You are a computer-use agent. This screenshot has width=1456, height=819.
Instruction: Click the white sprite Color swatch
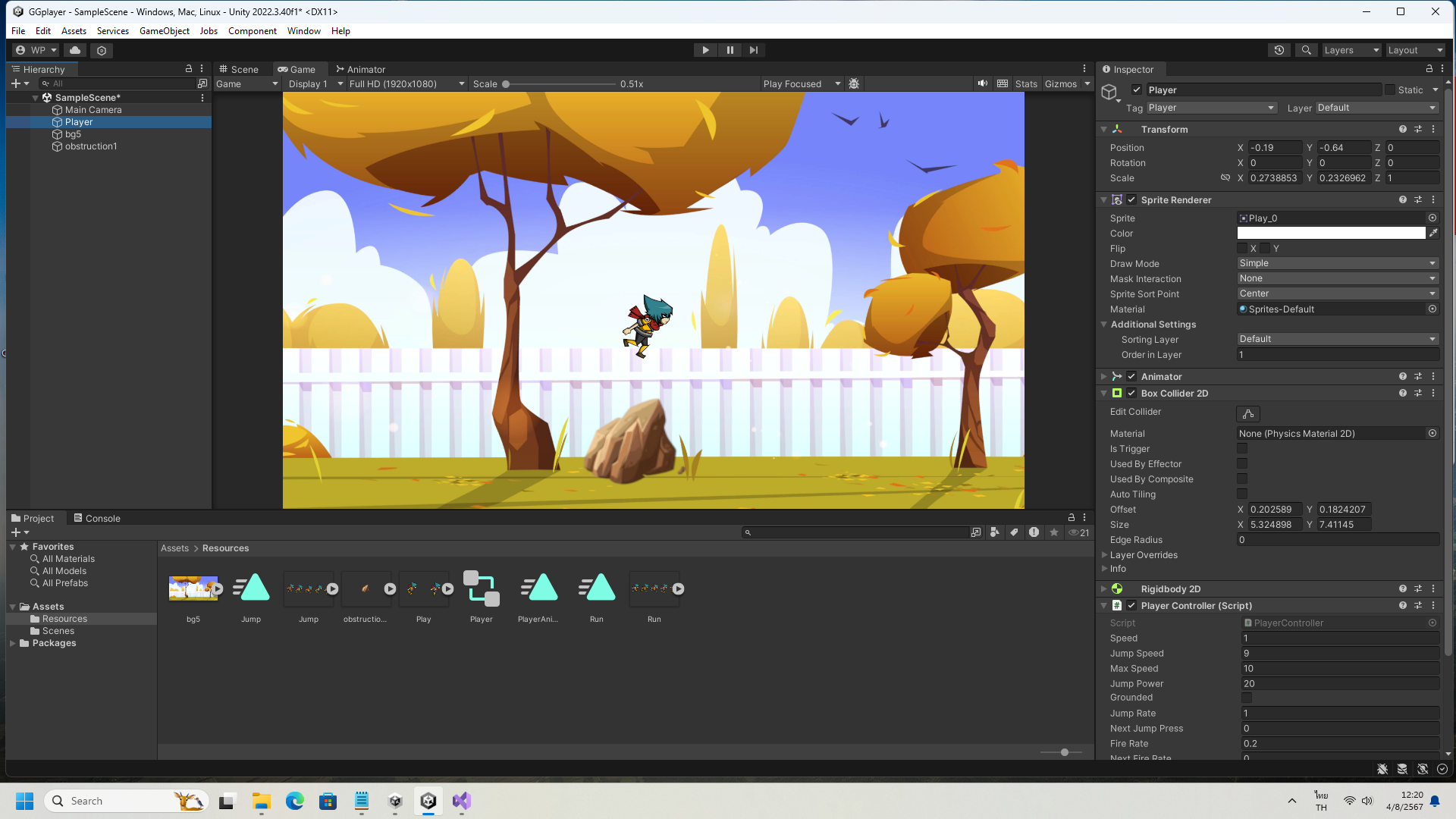[x=1331, y=234]
